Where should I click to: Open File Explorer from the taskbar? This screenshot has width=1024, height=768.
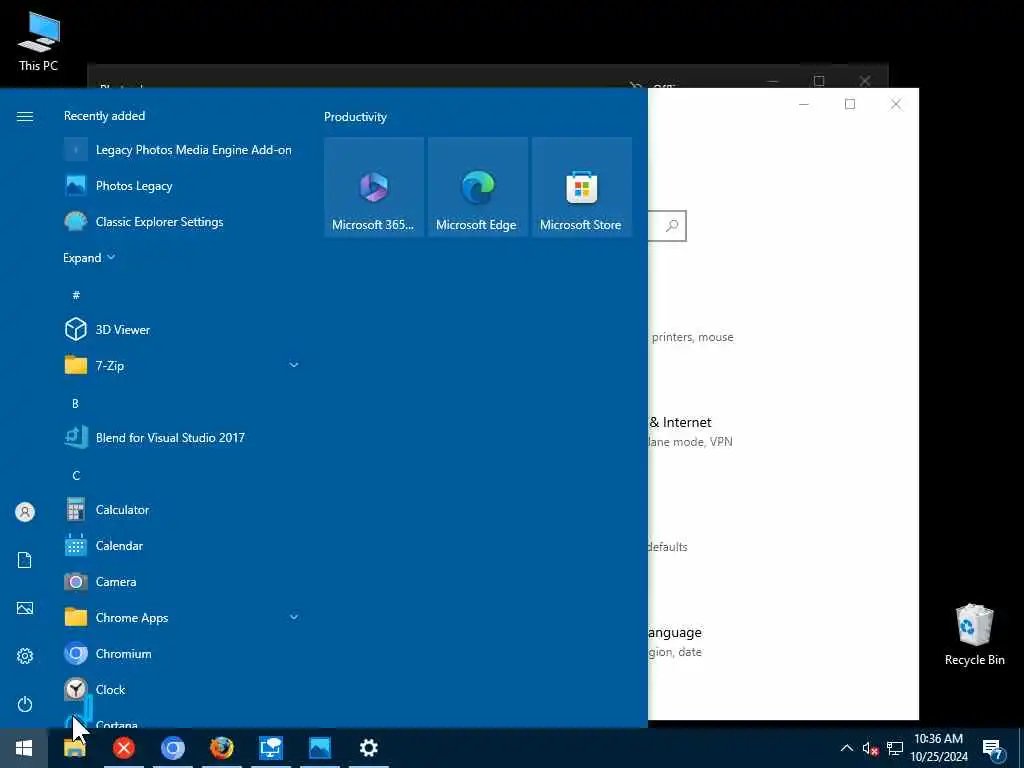(x=74, y=748)
